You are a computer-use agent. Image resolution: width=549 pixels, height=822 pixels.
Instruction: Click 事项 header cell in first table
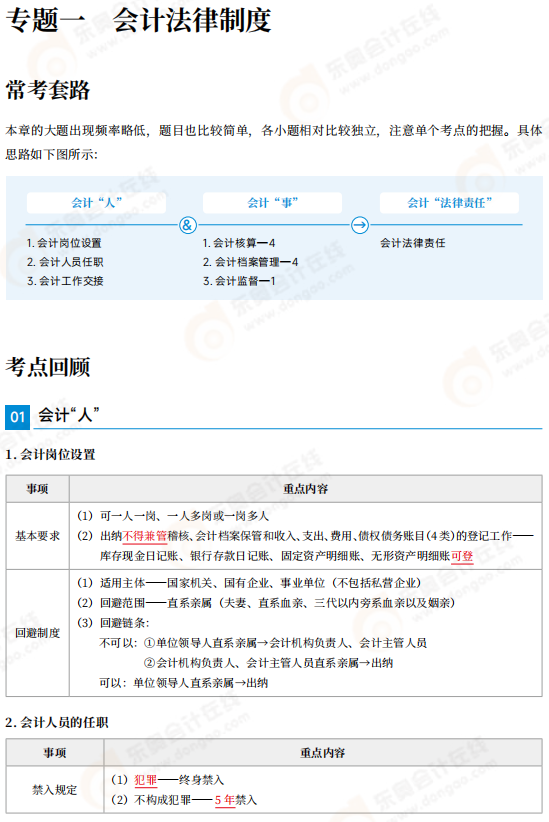coord(38,489)
